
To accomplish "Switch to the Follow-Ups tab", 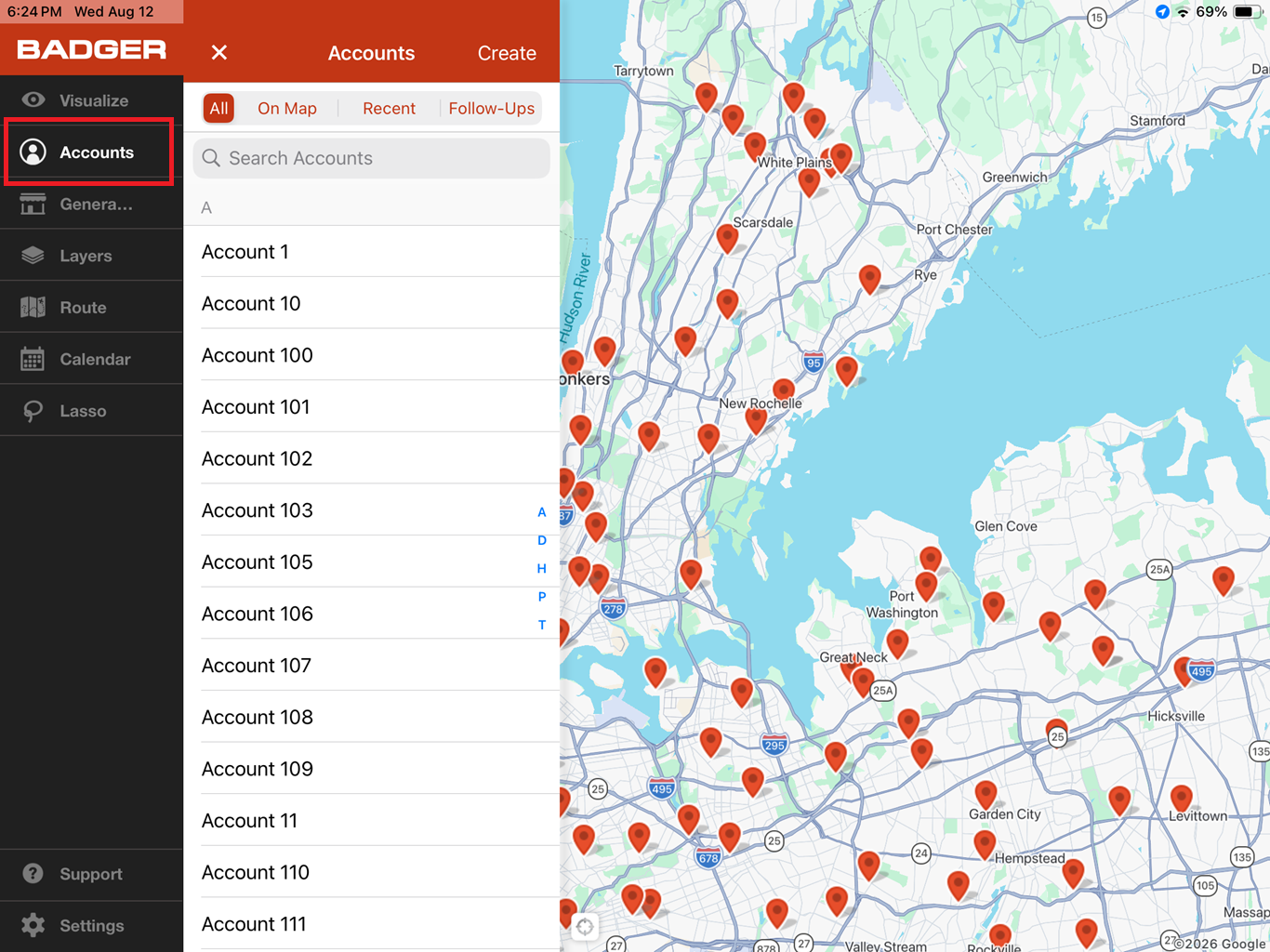I will (492, 109).
